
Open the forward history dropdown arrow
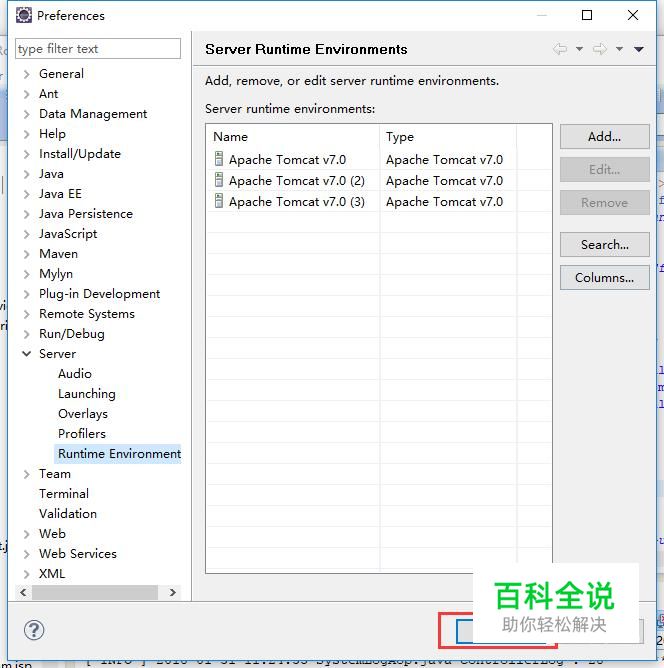[x=619, y=49]
